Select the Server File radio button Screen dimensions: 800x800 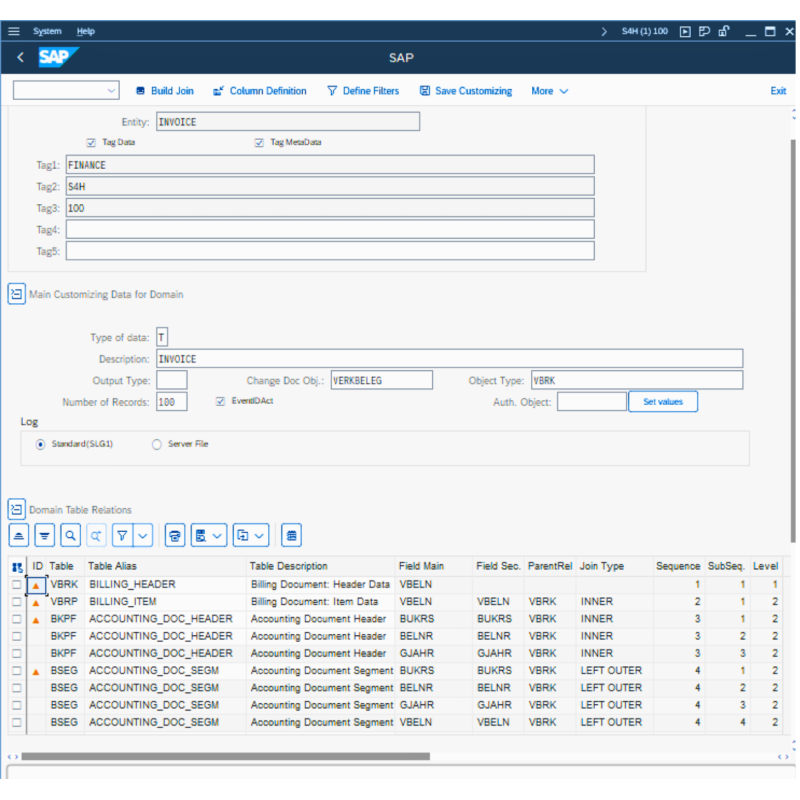[x=157, y=443]
